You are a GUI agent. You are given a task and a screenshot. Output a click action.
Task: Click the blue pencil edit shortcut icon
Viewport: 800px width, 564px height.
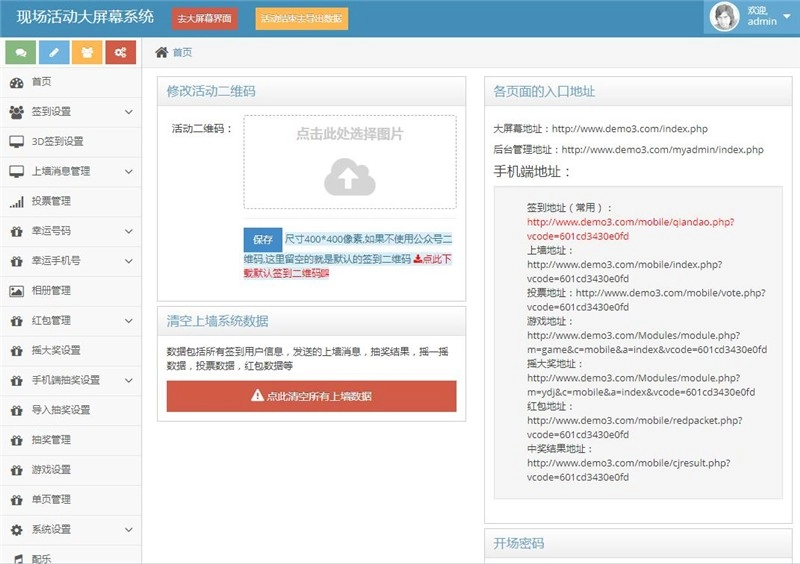tap(54, 52)
